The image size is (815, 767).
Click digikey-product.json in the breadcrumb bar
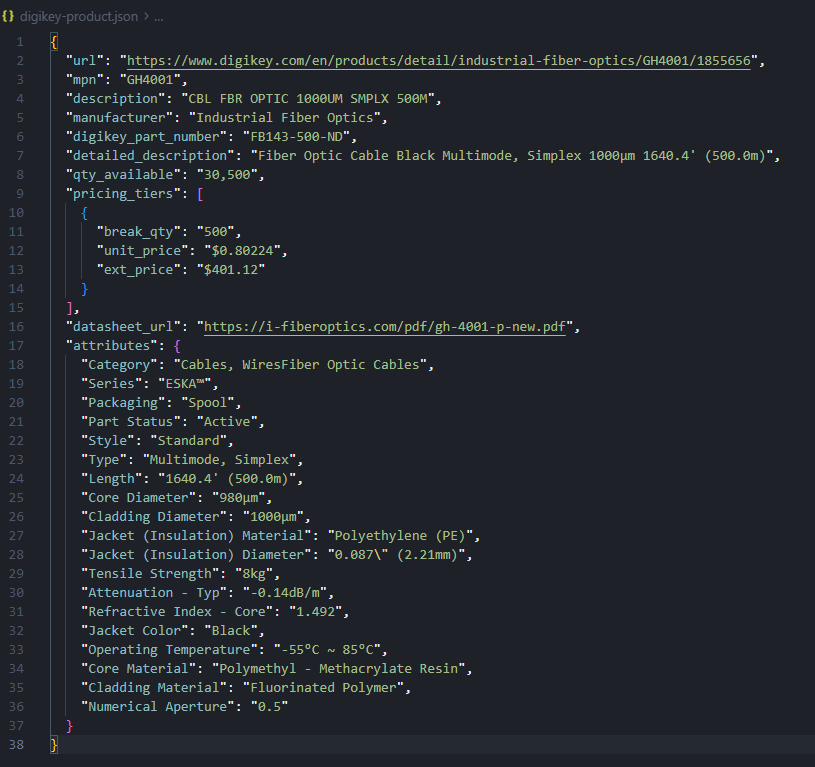(x=80, y=16)
